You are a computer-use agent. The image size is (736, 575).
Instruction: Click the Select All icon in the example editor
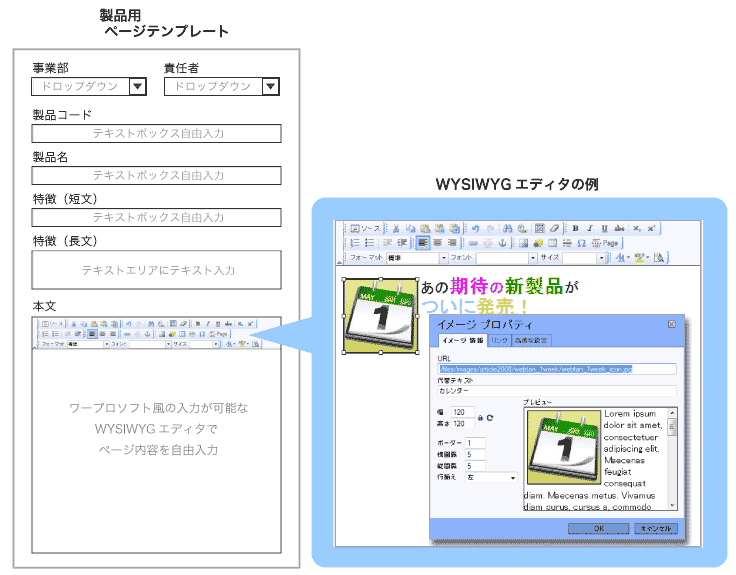[540, 229]
